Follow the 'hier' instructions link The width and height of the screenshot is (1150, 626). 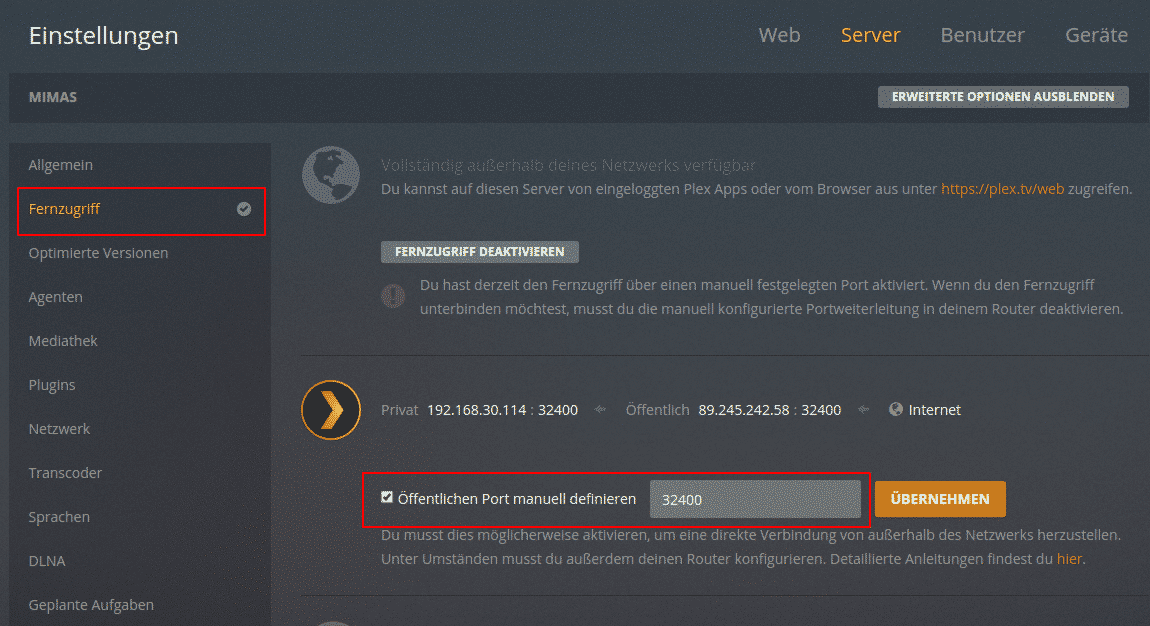[x=1069, y=559]
